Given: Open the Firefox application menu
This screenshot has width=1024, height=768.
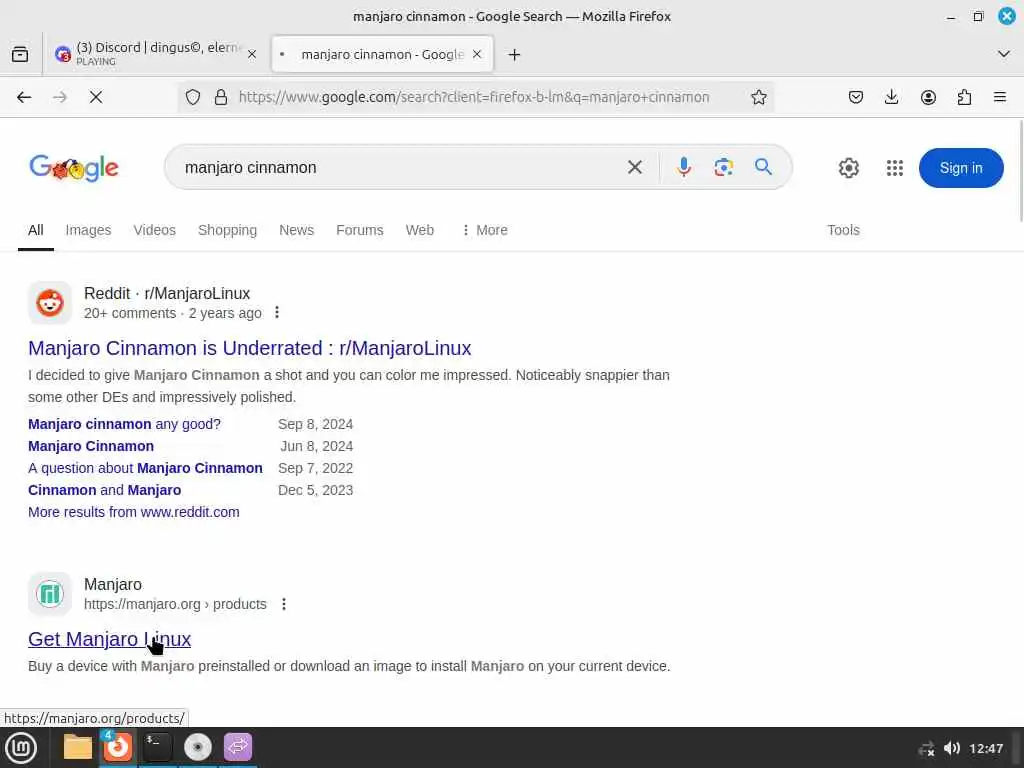Looking at the screenshot, I should tap(1000, 97).
